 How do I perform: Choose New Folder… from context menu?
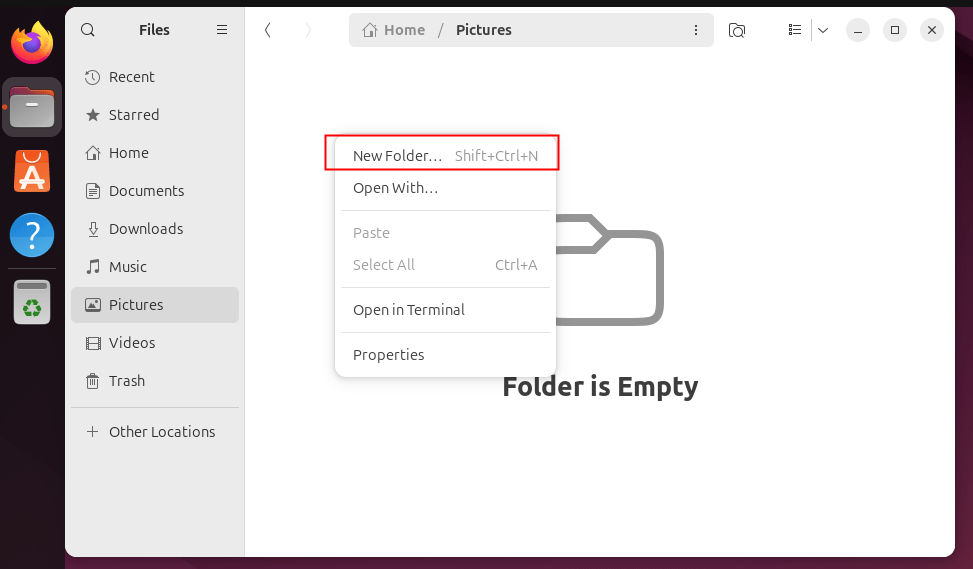[x=445, y=156]
